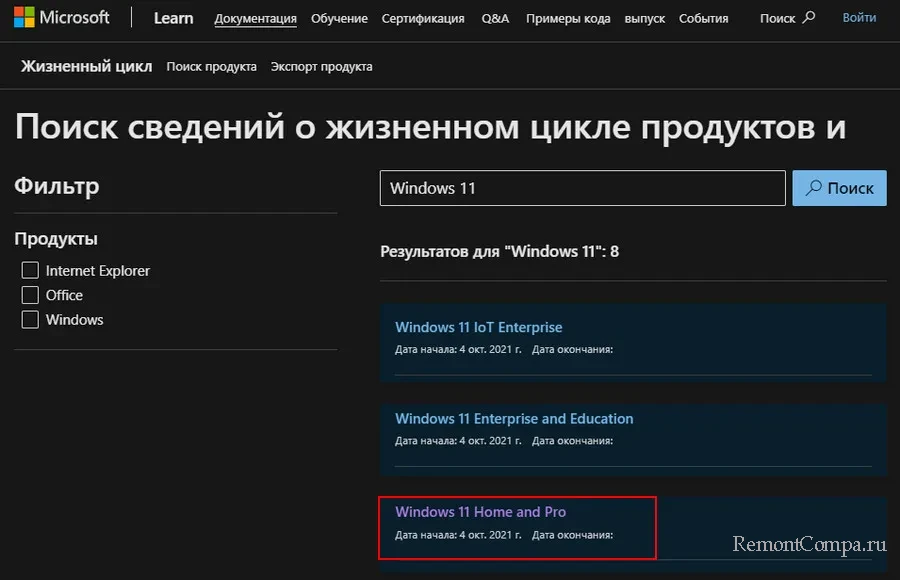
Task: Tick the Windows product checkbox
Action: 30,320
